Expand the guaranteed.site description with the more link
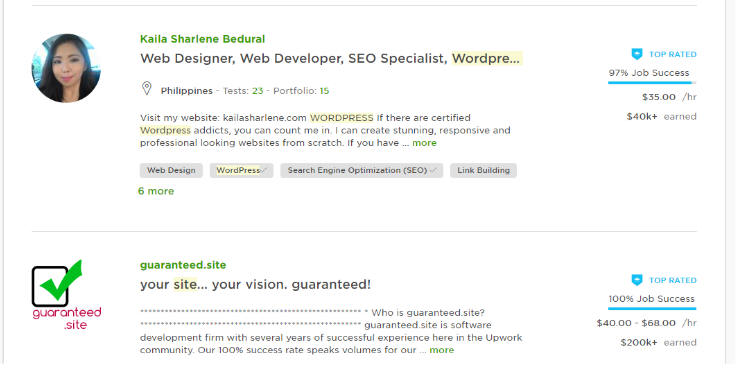The width and height of the screenshot is (737, 379). coord(442,350)
